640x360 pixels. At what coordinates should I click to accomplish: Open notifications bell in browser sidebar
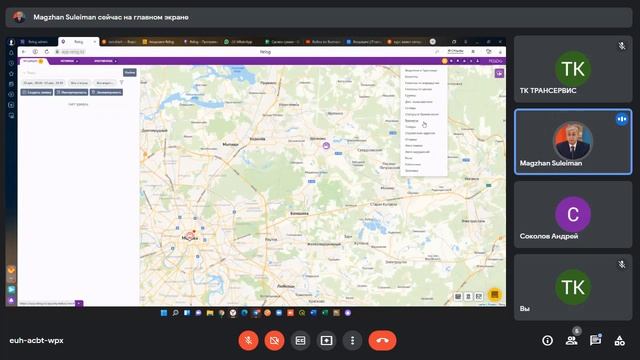click(11, 53)
